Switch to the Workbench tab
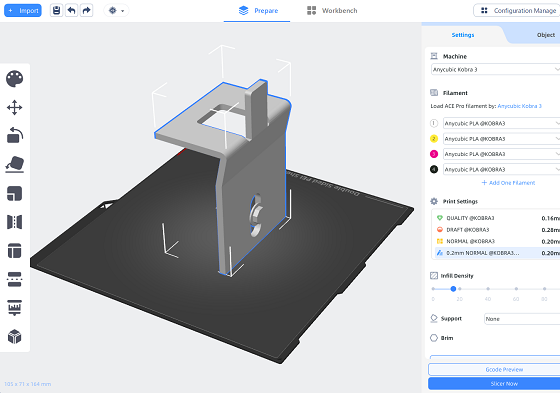Screen dimensions: 560x393 [x=332, y=11]
